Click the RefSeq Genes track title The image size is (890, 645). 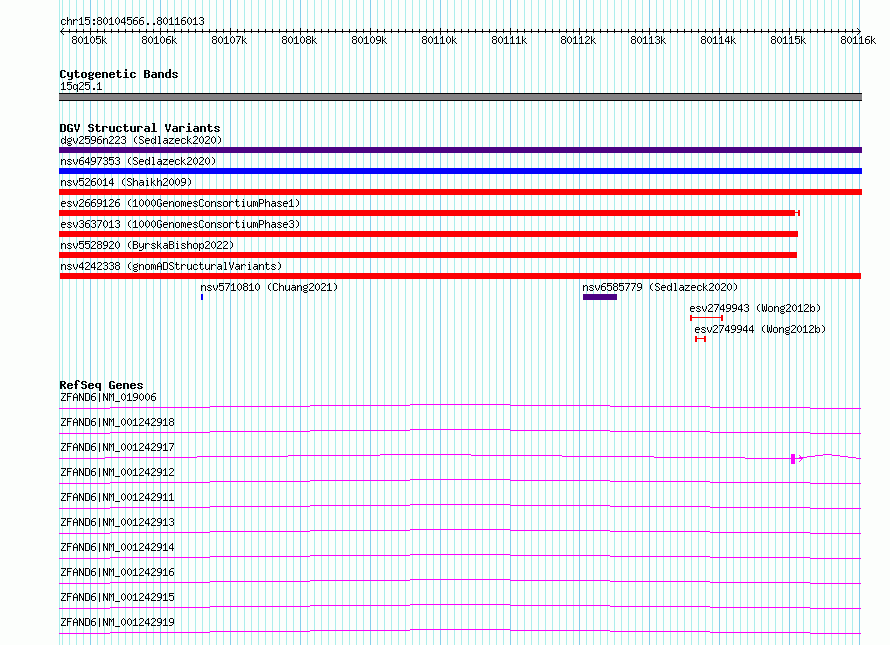coord(101,385)
